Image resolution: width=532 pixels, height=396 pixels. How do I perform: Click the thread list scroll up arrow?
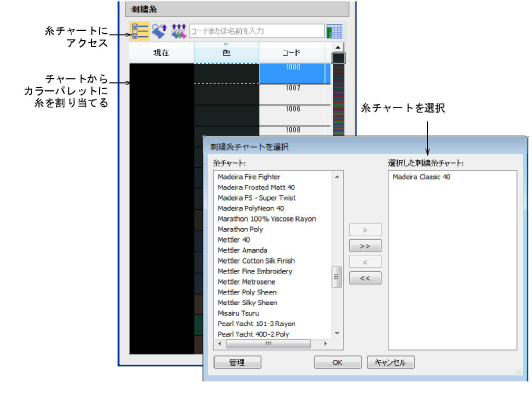pos(338,47)
